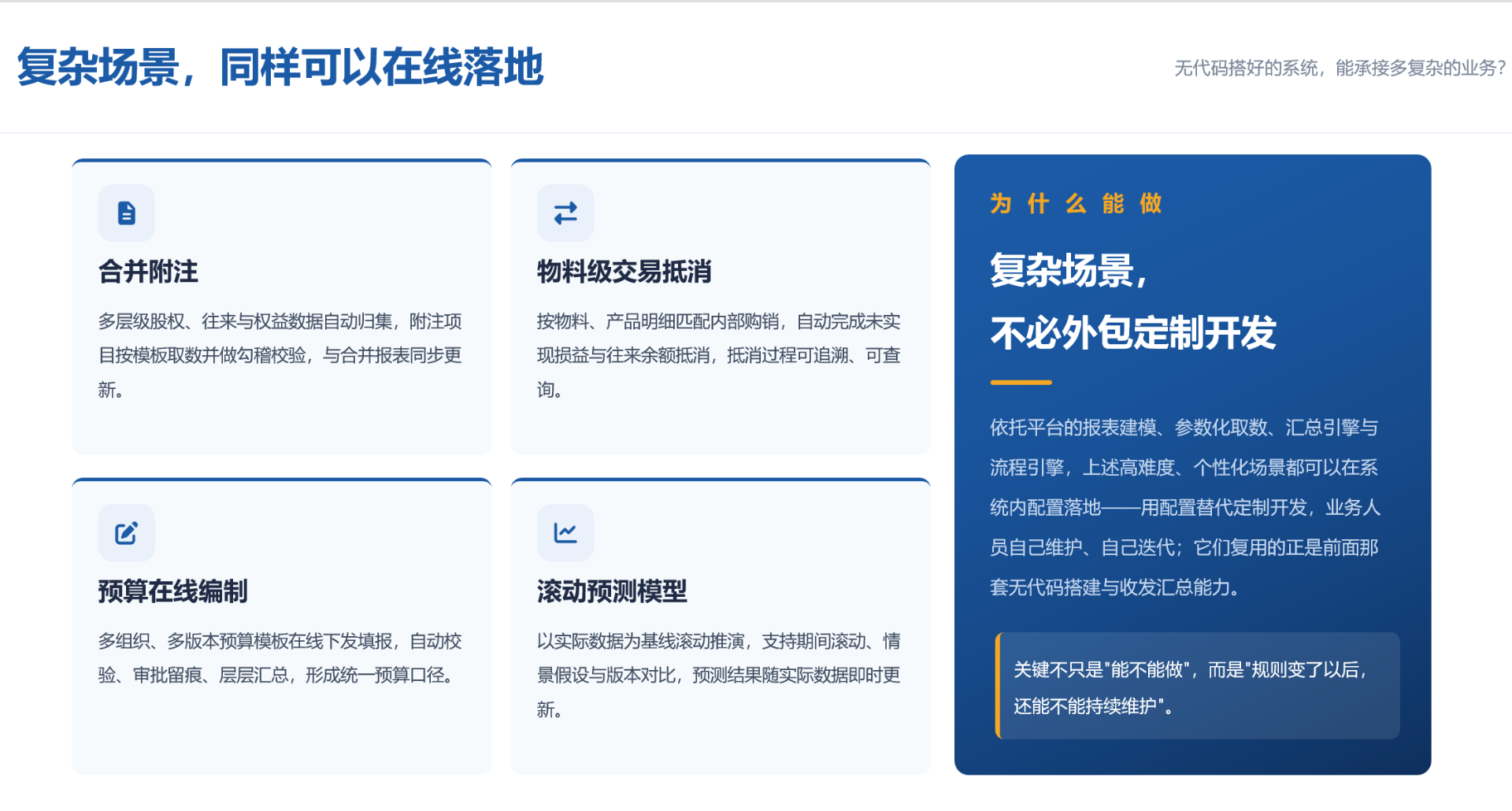
Task: Click the white 复杂场景， line in blue panel
Action: click(1069, 270)
